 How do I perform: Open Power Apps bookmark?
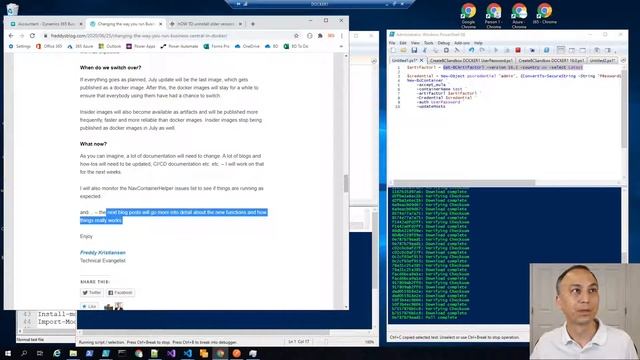pyautogui.click(x=141, y=47)
